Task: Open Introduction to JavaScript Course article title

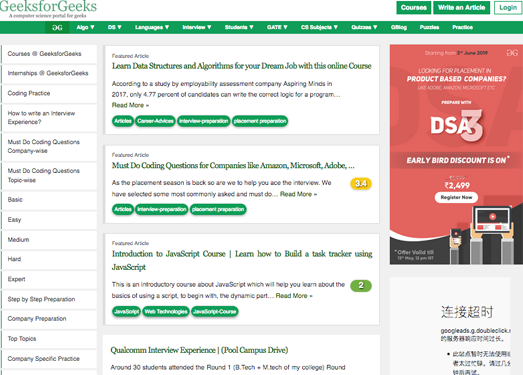Action: tap(242, 261)
